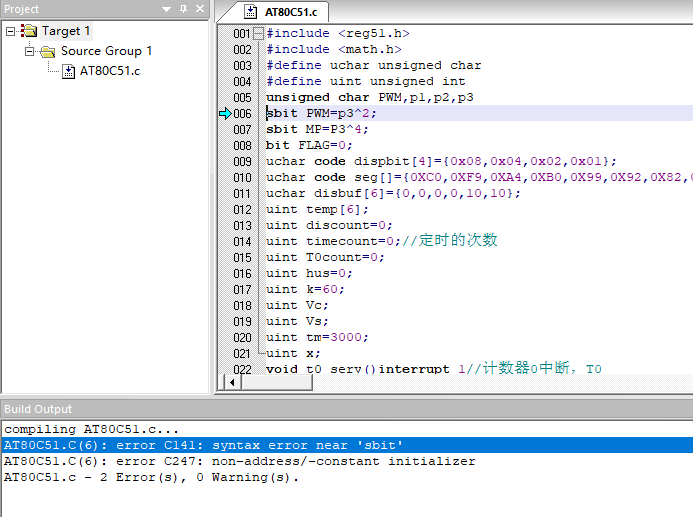Select the Source Group 1 label
Image resolution: width=693 pixels, height=517 pixels.
tap(106, 51)
